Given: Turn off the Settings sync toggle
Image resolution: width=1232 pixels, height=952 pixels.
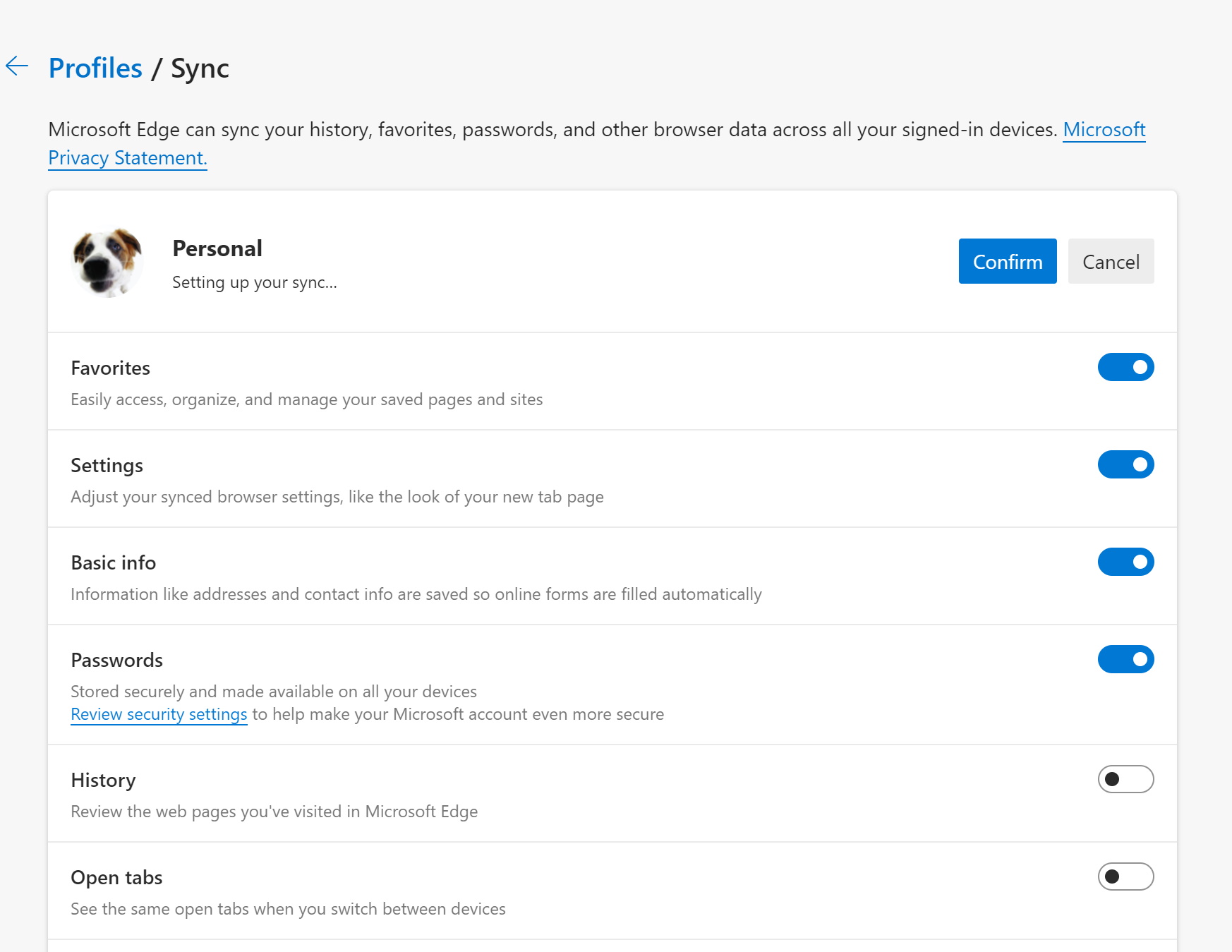Looking at the screenshot, I should (1125, 464).
